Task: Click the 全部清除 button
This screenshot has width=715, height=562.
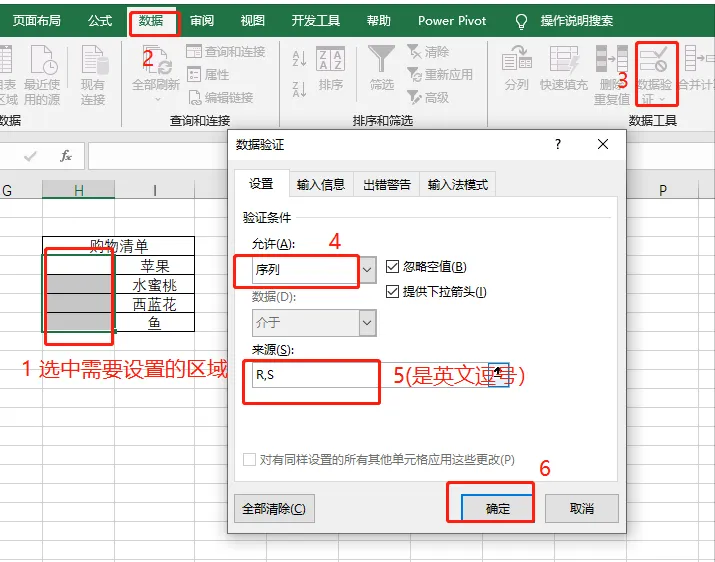Action: coord(274,508)
